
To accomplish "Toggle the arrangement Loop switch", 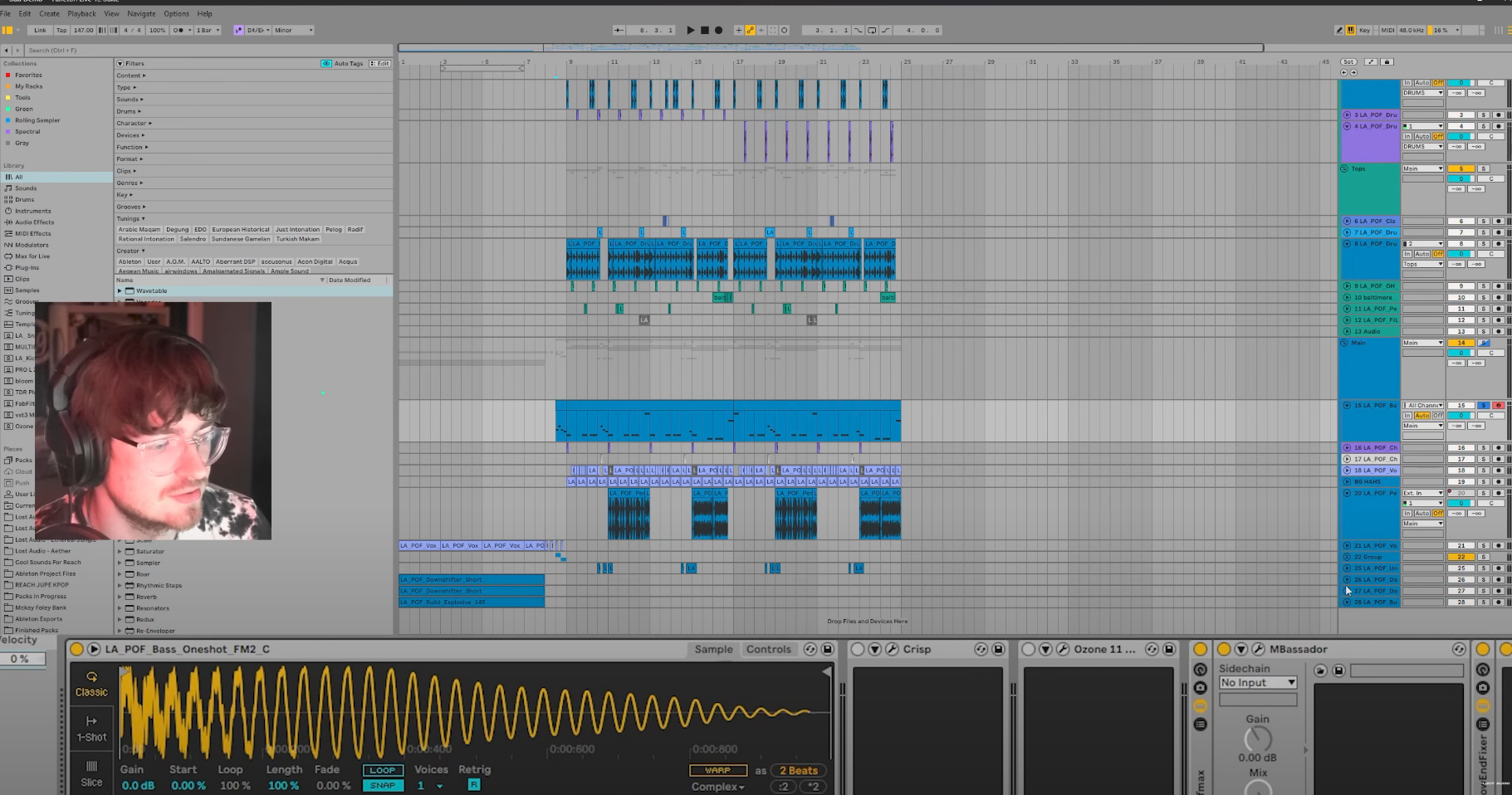I will (x=871, y=30).
